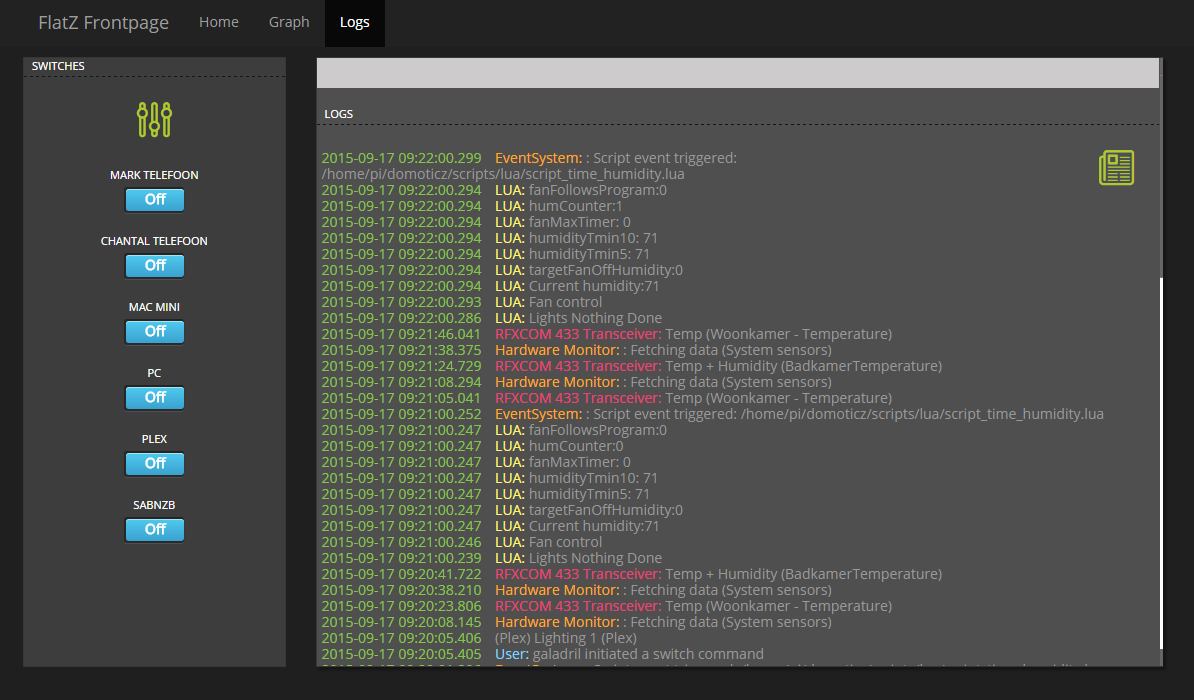Select the 09:22:00.293 Fan control line
1194x700 pixels.
point(461,302)
